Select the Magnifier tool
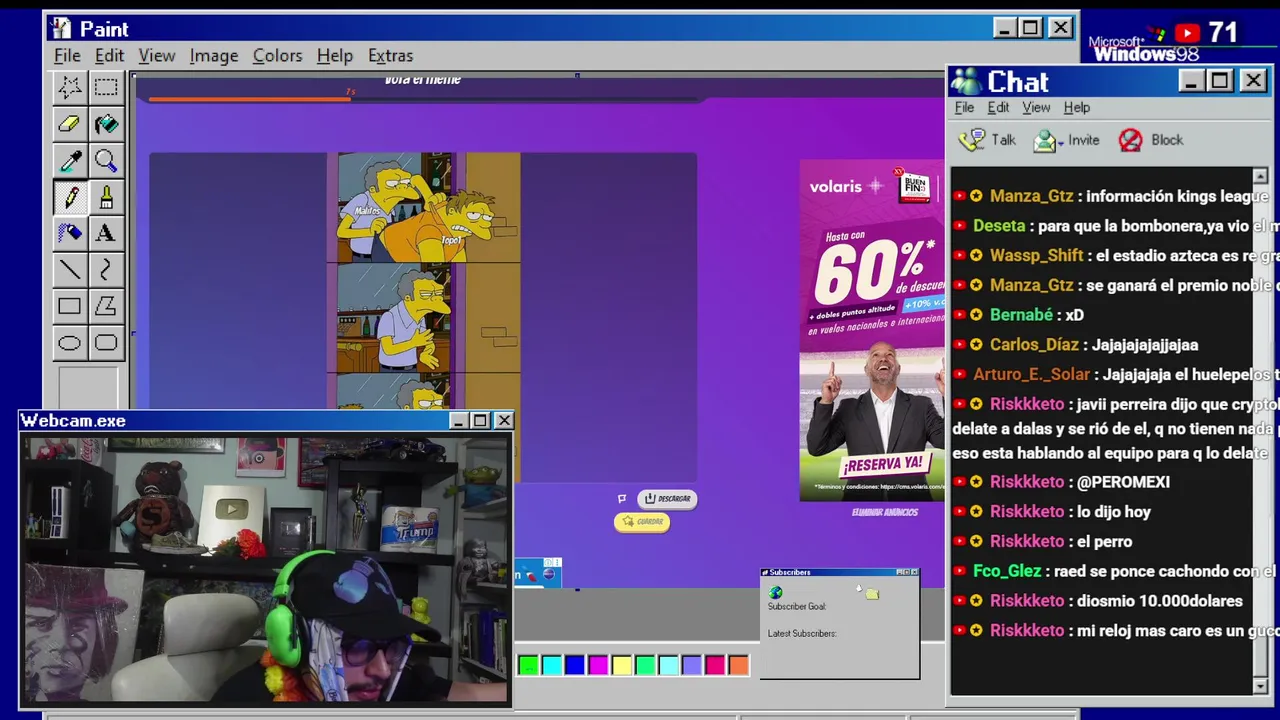The width and height of the screenshot is (1280, 720). (106, 161)
